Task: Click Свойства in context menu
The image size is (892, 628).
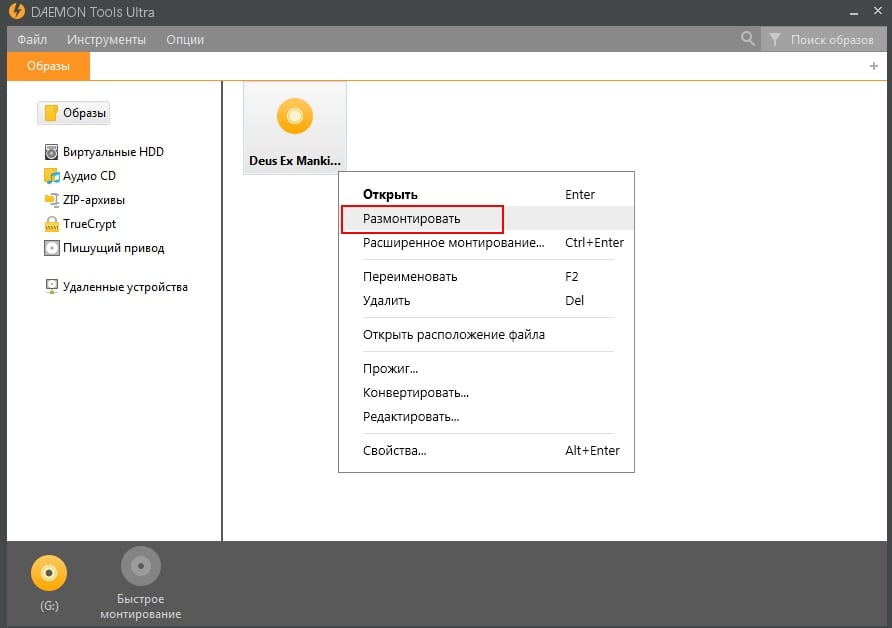Action: point(394,451)
